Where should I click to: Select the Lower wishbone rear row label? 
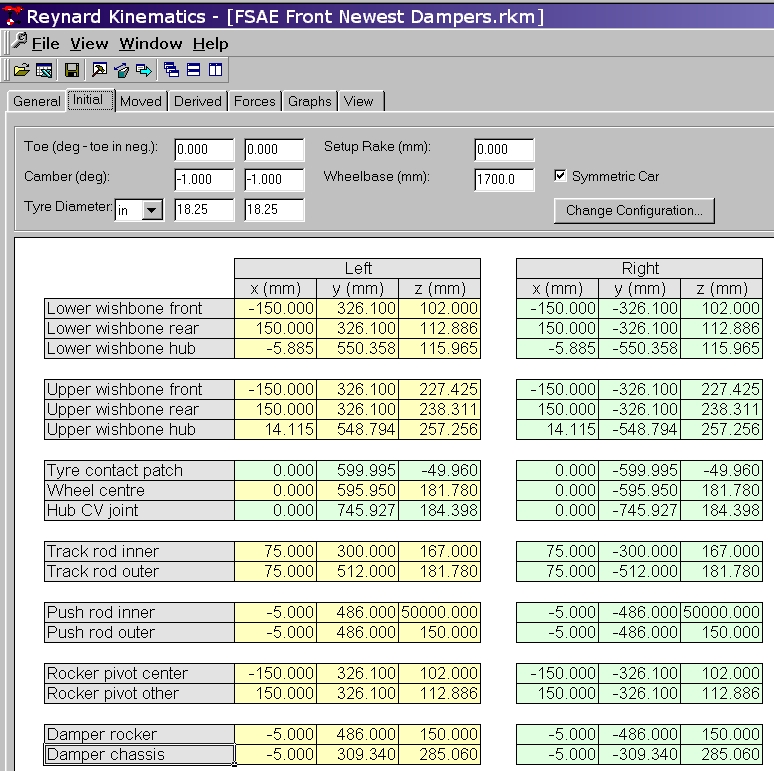(x=139, y=329)
